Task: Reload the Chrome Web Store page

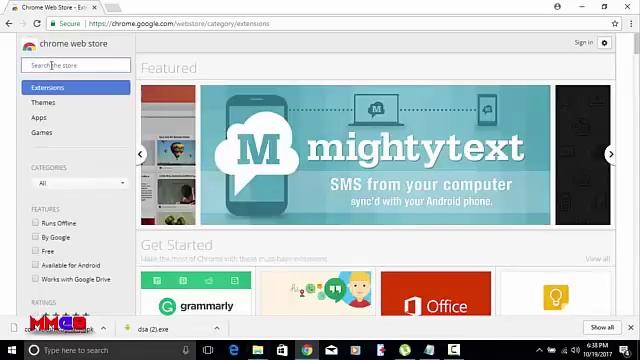Action: click(37, 24)
